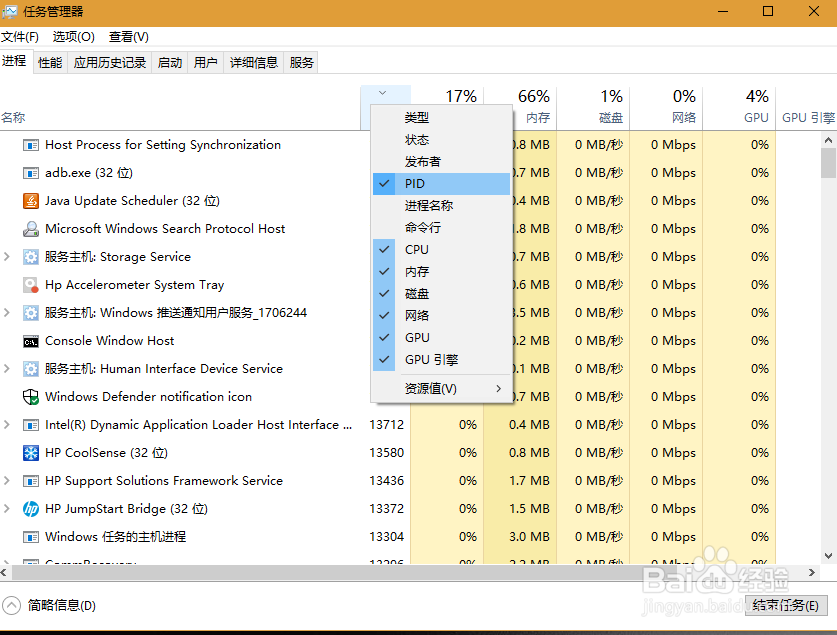Viewport: 837px width, 635px height.
Task: Expand the HP JumpStart Bridge row
Action: click(x=7, y=509)
